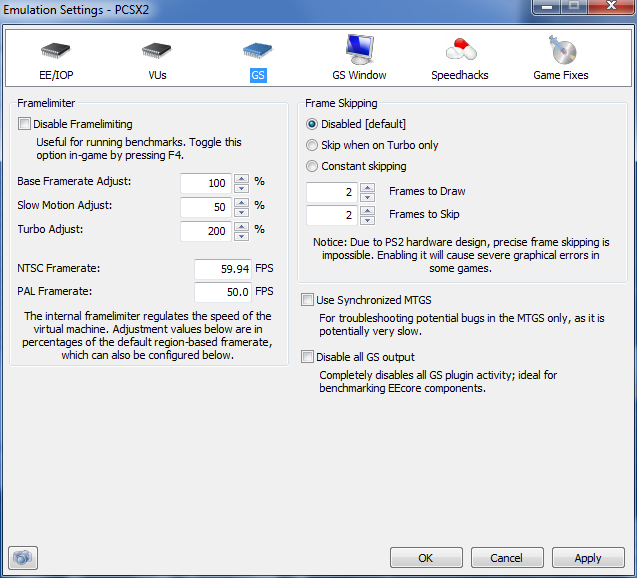Switch to the GS Window tab label
Image resolution: width=637 pixels, height=578 pixels.
tap(359, 75)
